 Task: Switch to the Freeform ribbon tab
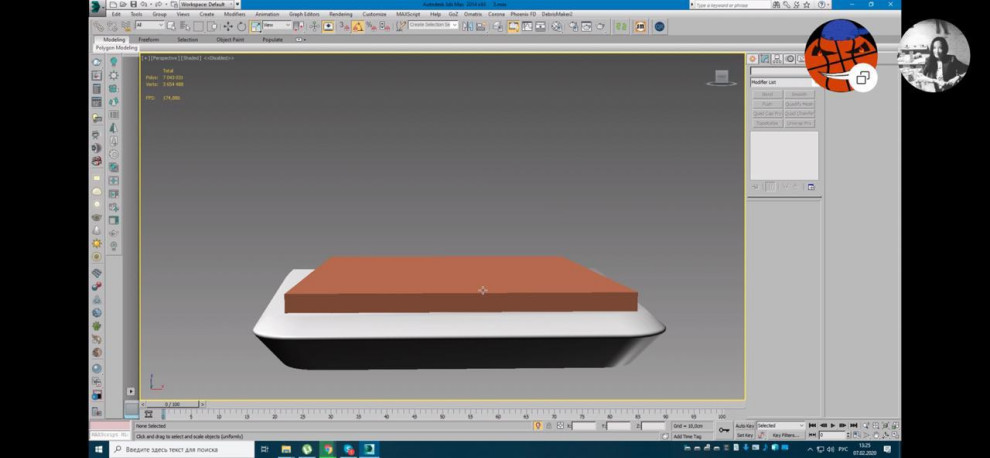coord(148,39)
